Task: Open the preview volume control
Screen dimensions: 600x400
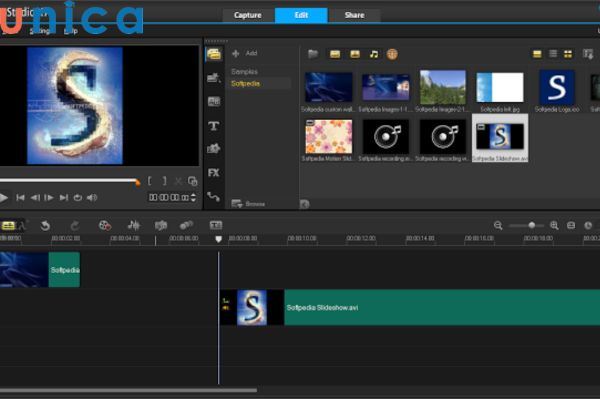Action: [92, 198]
